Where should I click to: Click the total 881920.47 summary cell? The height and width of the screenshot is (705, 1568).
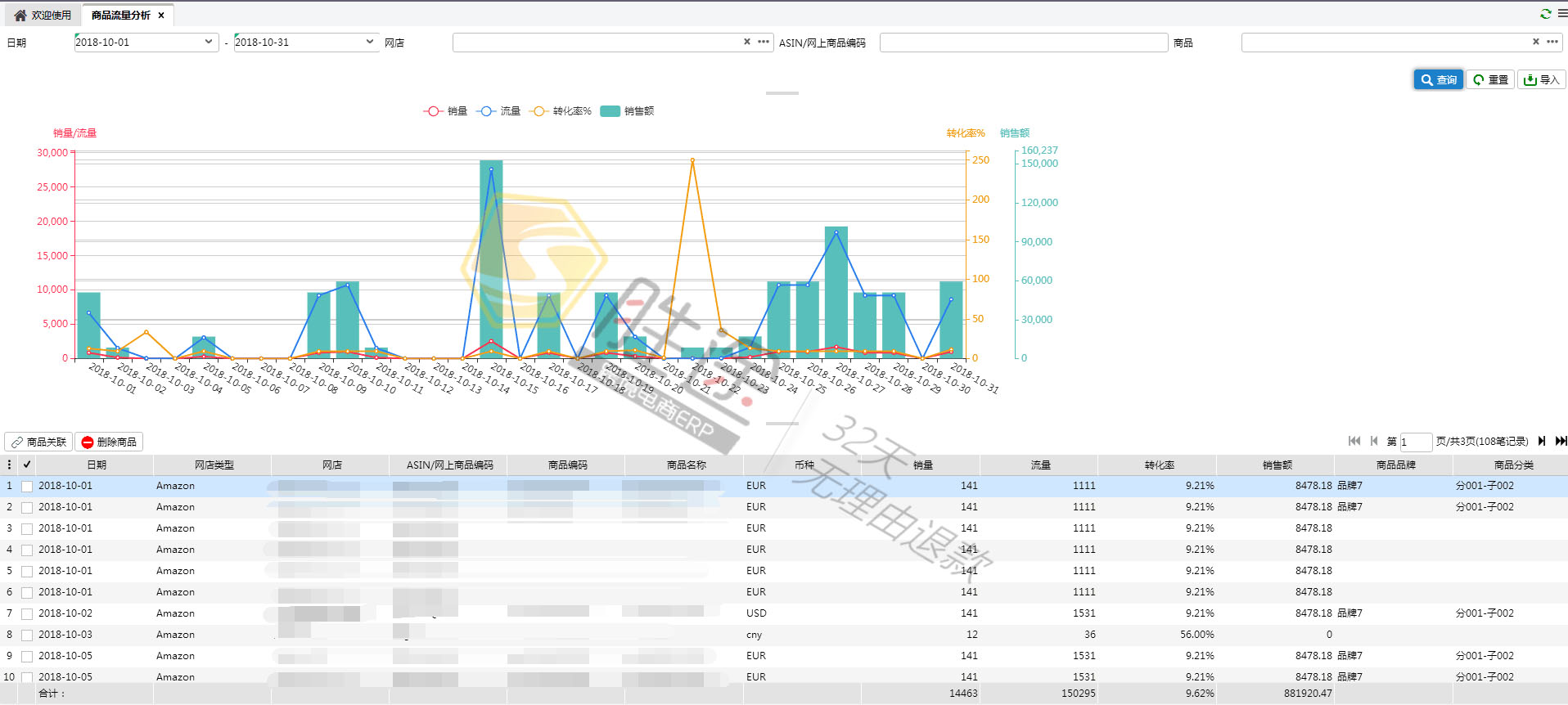1276,694
